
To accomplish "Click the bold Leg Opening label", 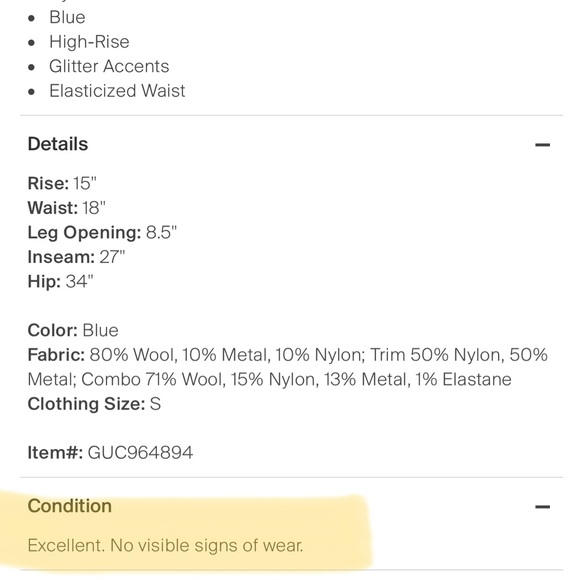I will coord(84,233).
